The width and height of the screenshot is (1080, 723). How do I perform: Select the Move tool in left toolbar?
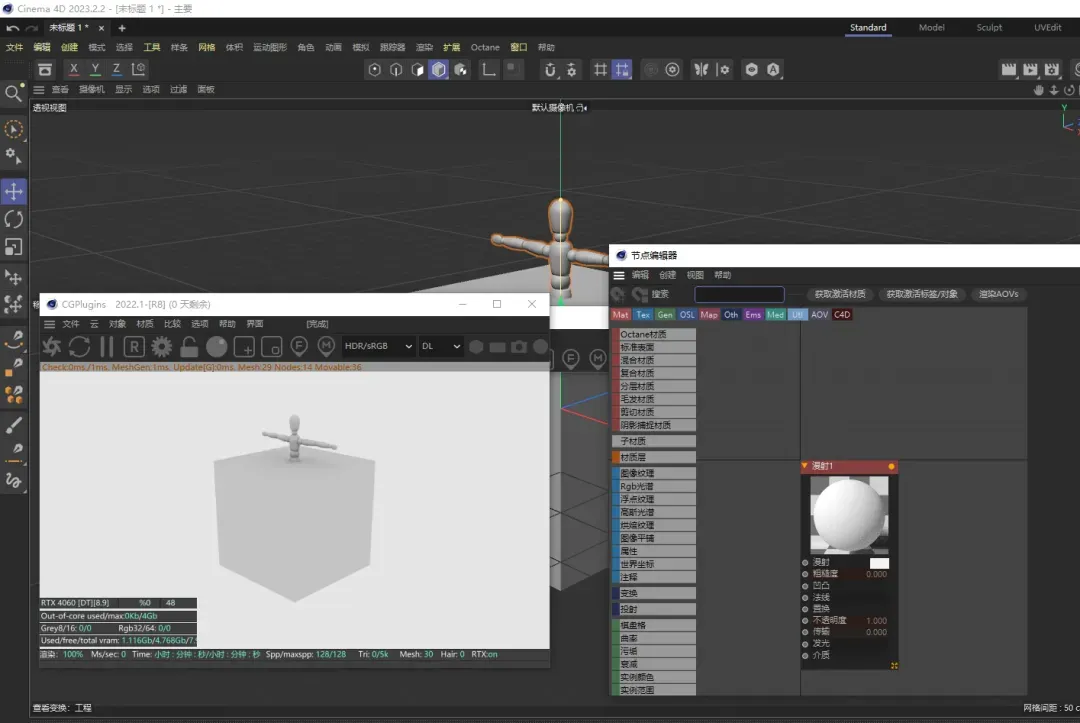pos(14,191)
